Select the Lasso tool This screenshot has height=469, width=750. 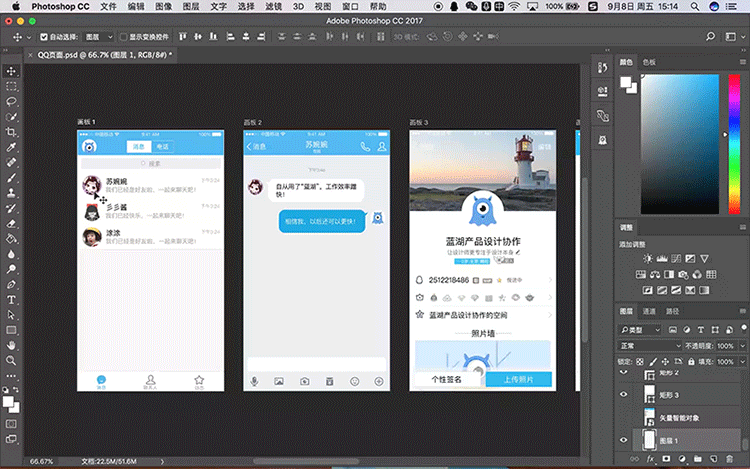point(11,102)
